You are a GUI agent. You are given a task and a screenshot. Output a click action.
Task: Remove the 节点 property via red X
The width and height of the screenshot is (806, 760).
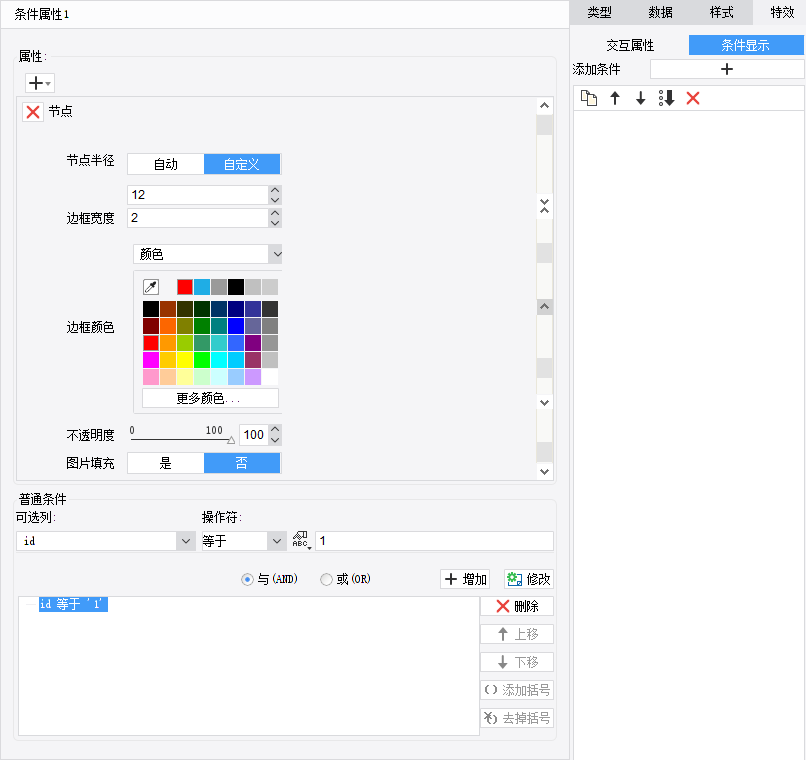(x=33, y=112)
